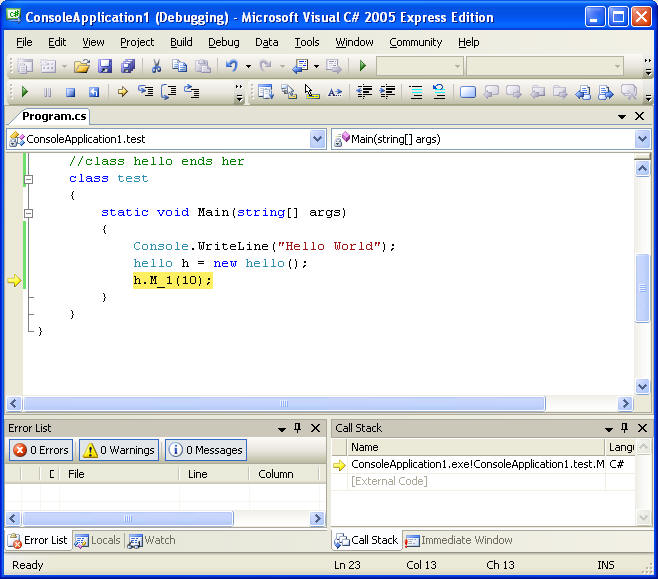
Task: Click the Open File folder icon
Action: (x=81, y=66)
